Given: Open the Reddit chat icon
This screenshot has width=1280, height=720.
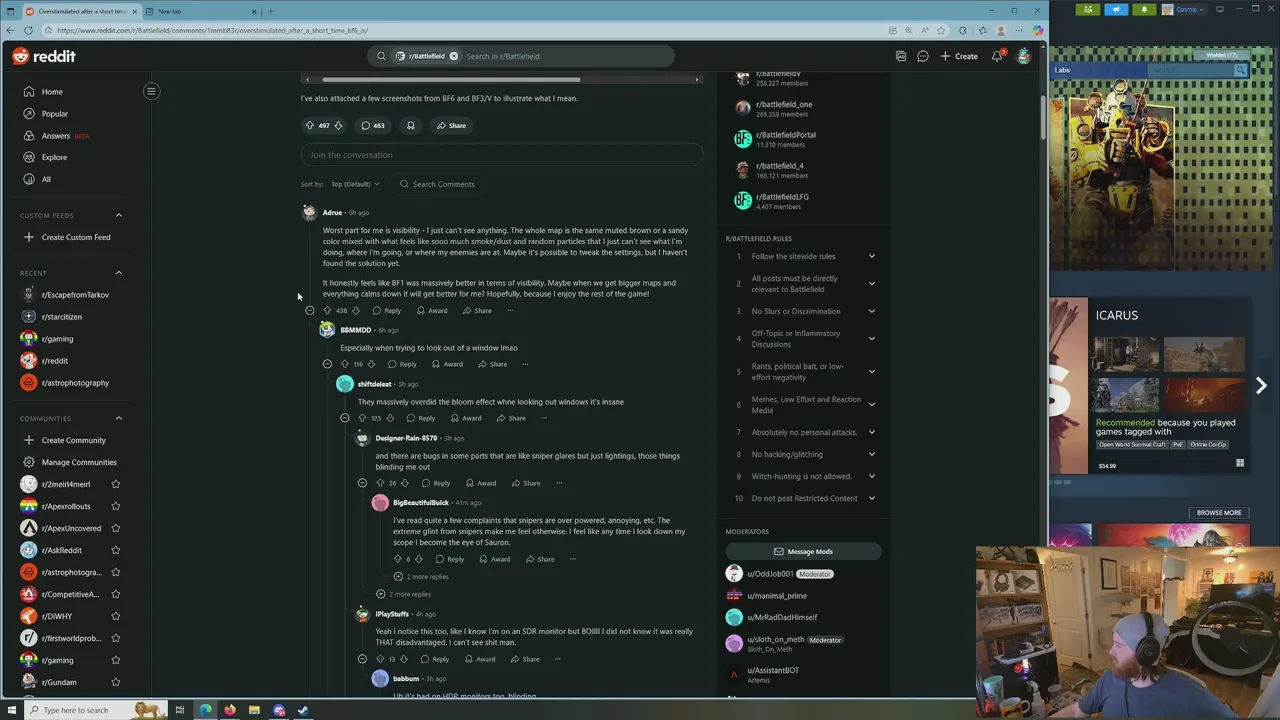Looking at the screenshot, I should [x=923, y=56].
